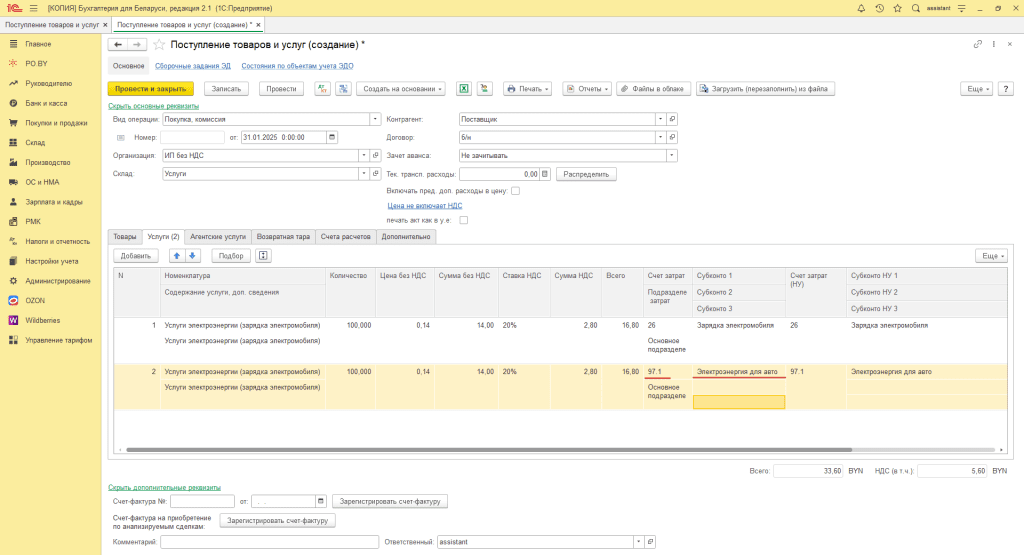Click the 'Провести и закрыть' button

tap(150, 88)
